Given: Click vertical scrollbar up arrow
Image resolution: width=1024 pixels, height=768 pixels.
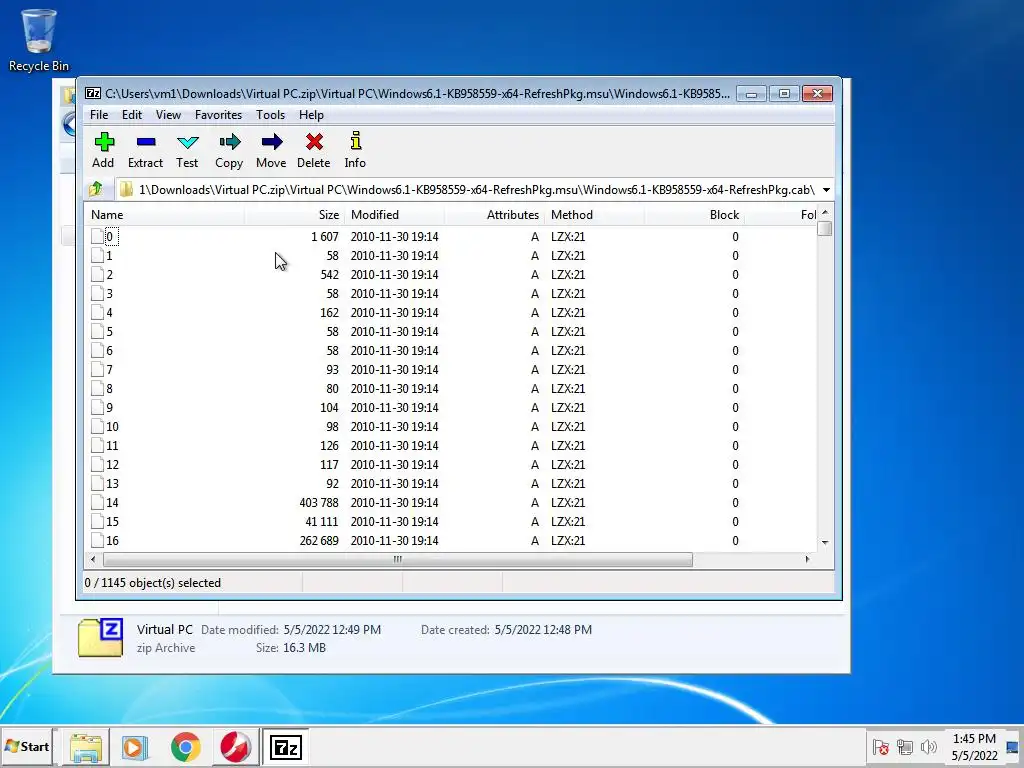Looking at the screenshot, I should click(x=825, y=213).
